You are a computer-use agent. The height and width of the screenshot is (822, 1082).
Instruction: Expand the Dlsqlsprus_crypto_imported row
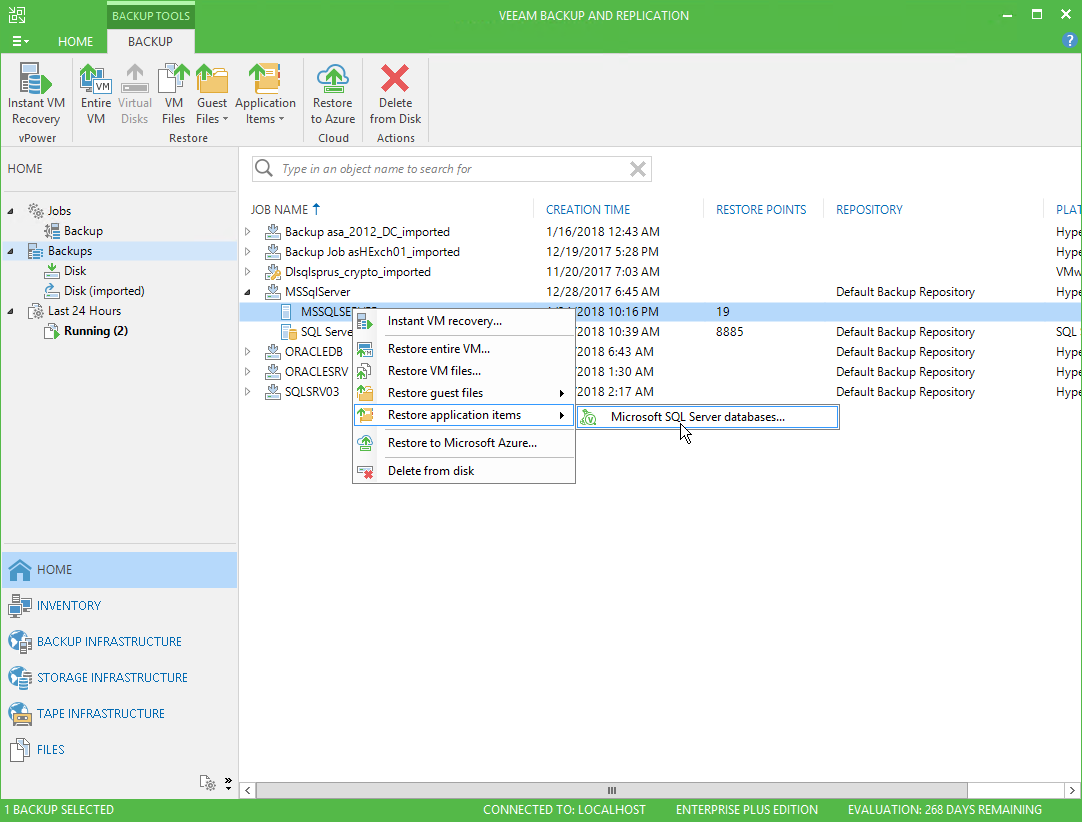248,272
